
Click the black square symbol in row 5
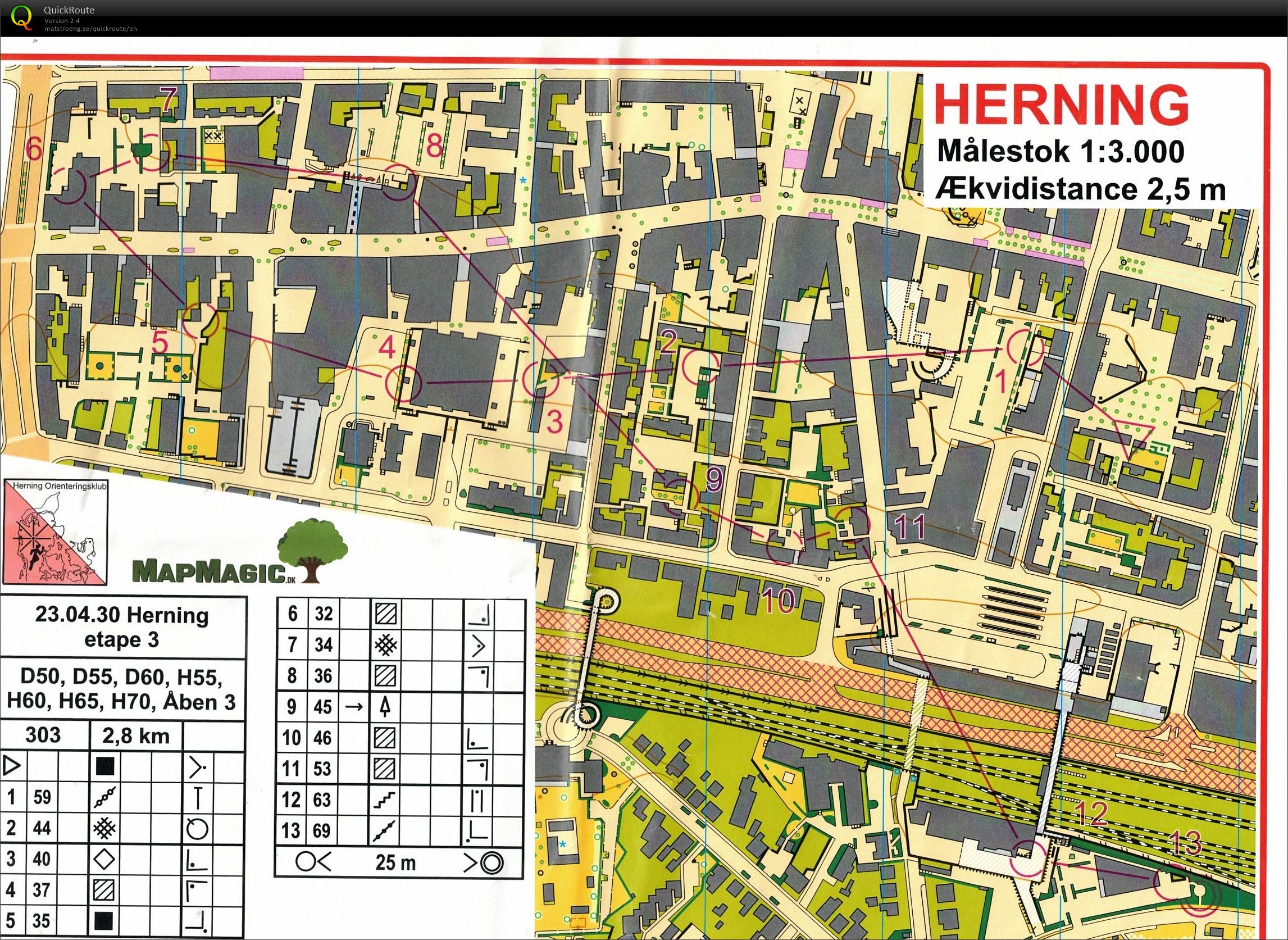[104, 920]
